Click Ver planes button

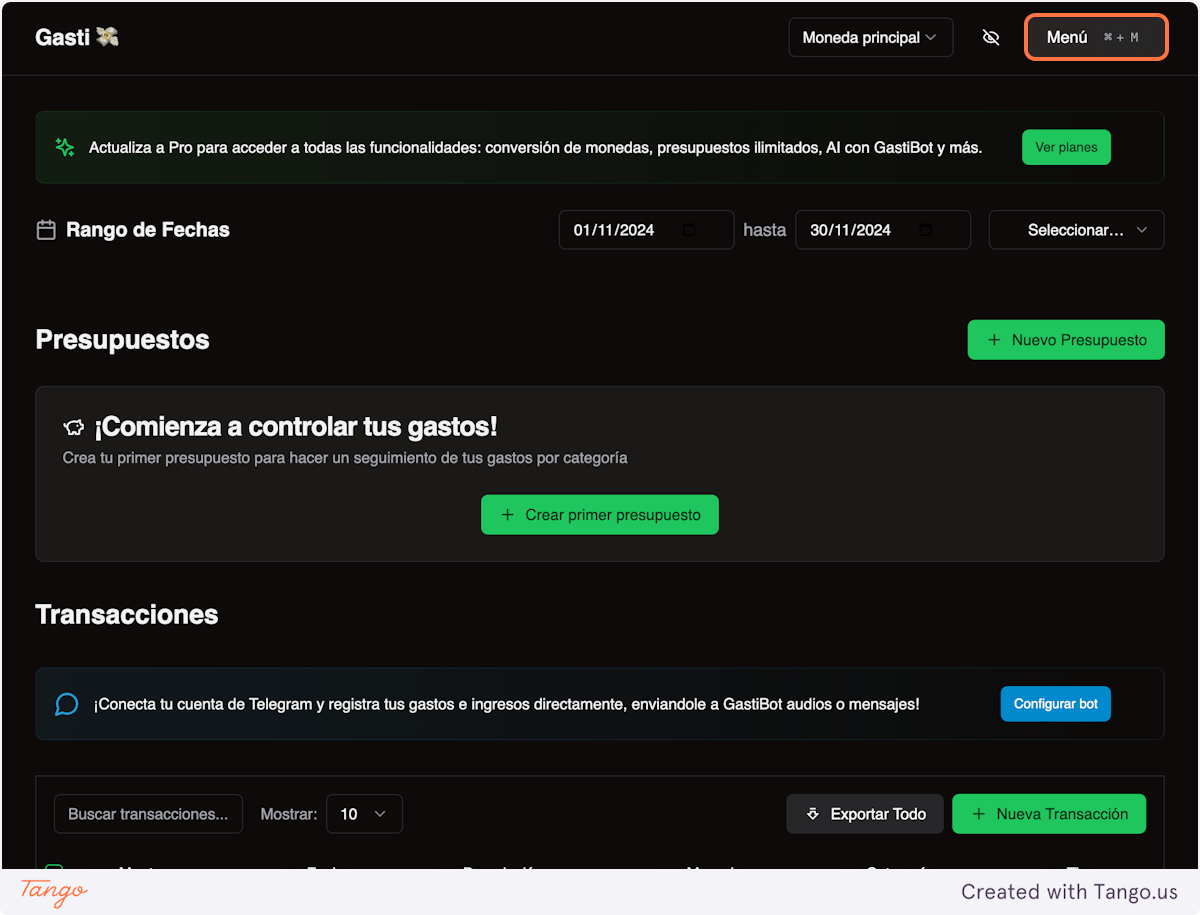click(1066, 147)
